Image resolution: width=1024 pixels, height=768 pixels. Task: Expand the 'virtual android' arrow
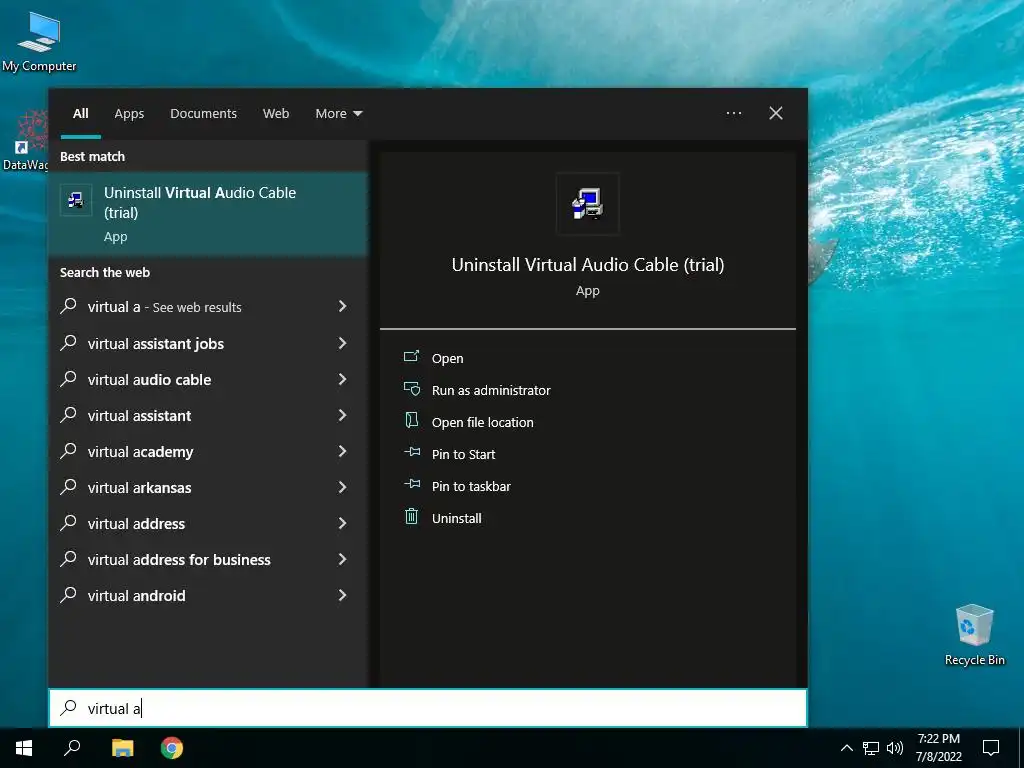(342, 595)
